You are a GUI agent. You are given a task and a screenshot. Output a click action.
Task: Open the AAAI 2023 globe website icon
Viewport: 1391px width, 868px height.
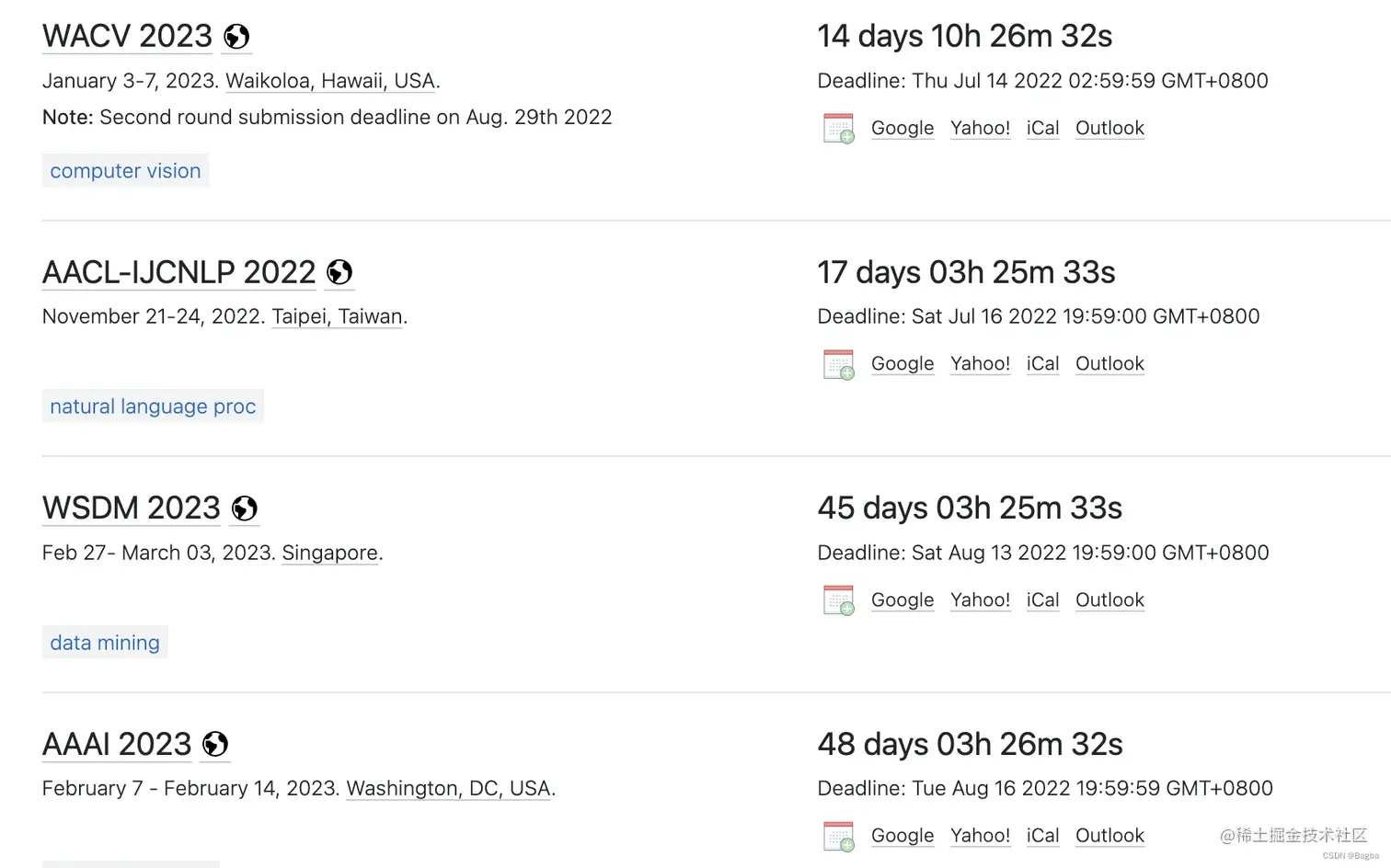215,744
